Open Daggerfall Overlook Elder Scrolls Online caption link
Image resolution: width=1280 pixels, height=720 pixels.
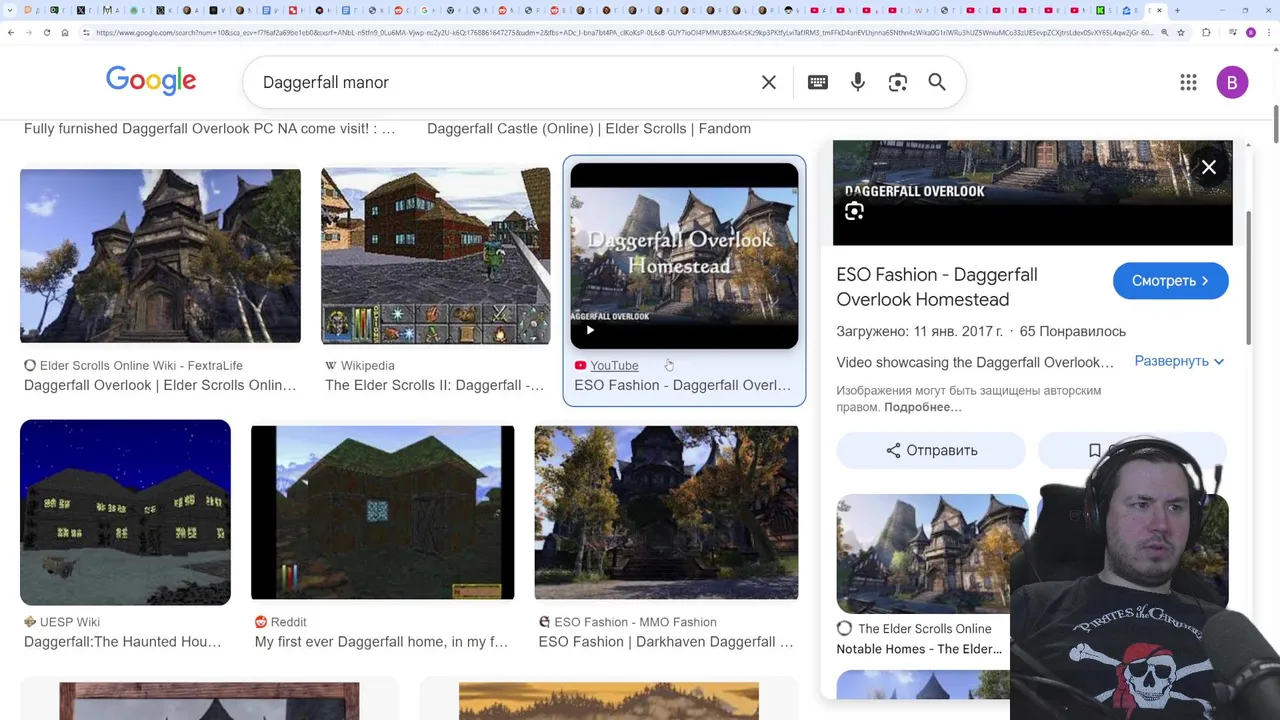(160, 385)
